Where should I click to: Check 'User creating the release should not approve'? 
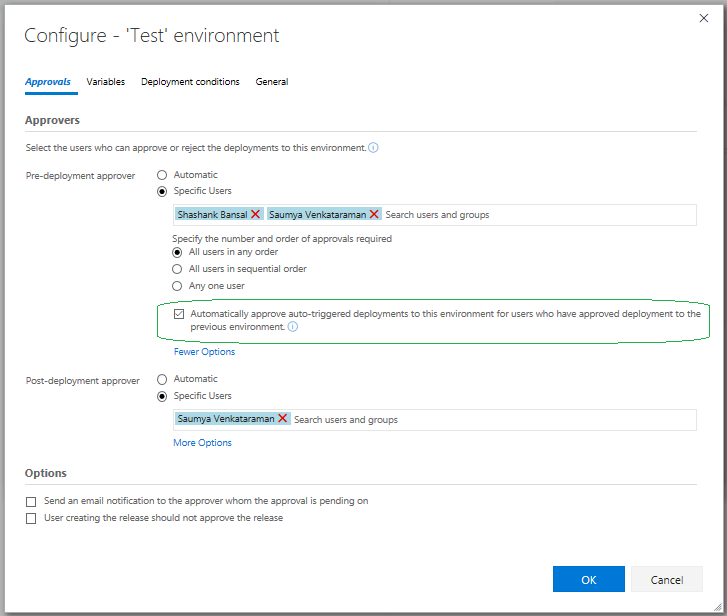[32, 518]
